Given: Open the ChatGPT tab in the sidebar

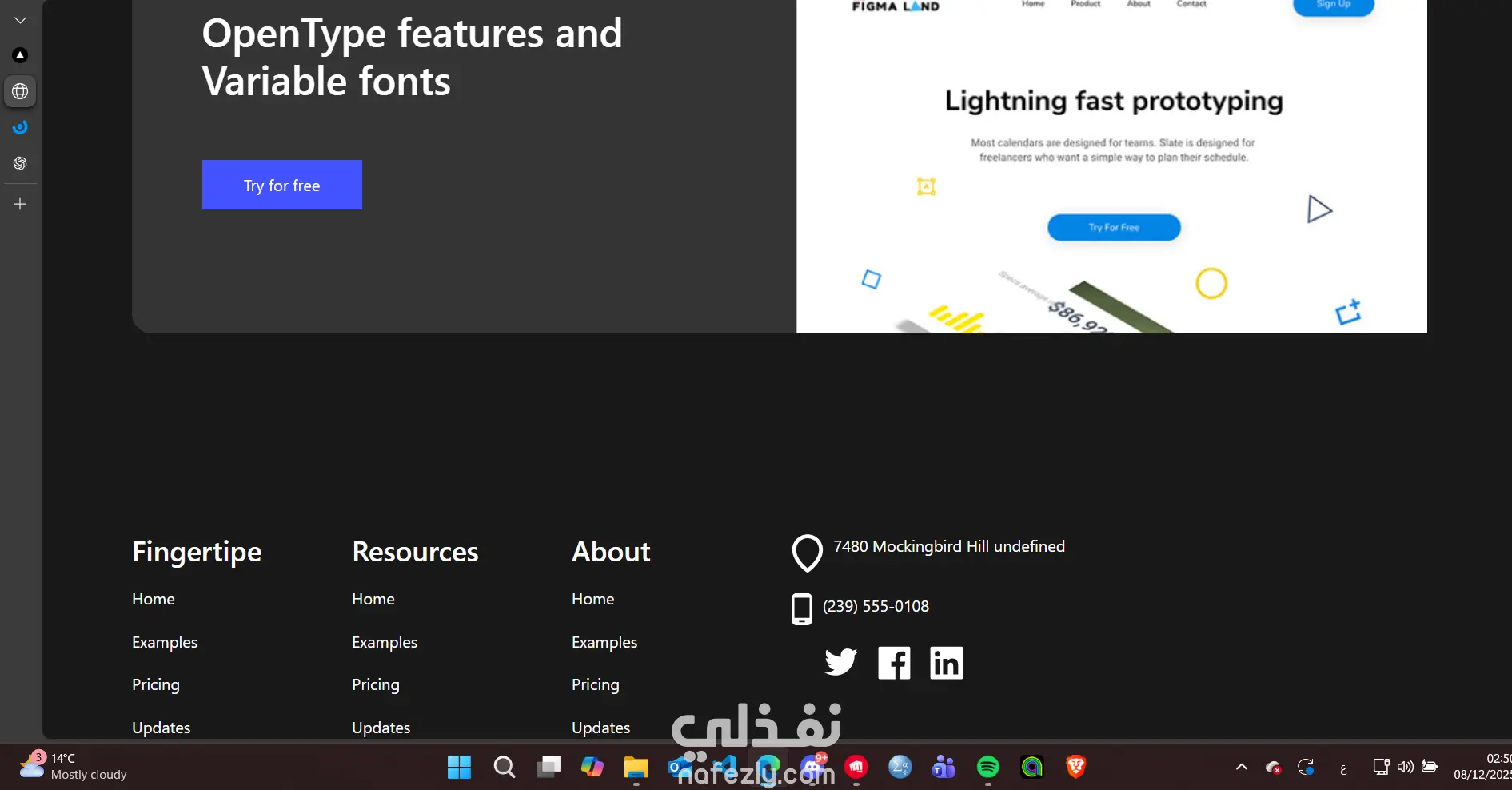Looking at the screenshot, I should click(x=20, y=163).
